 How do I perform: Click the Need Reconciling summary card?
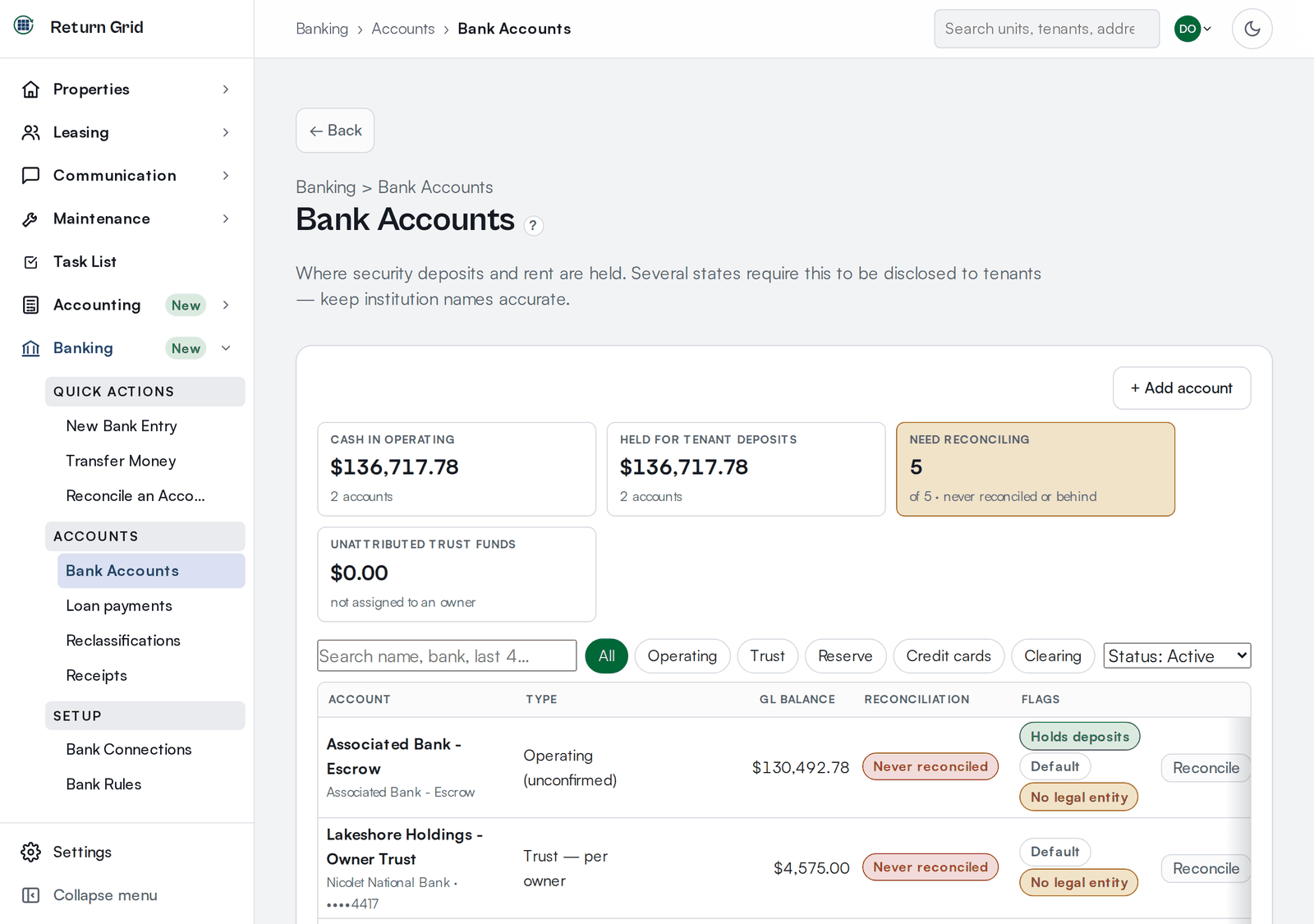coord(1035,469)
